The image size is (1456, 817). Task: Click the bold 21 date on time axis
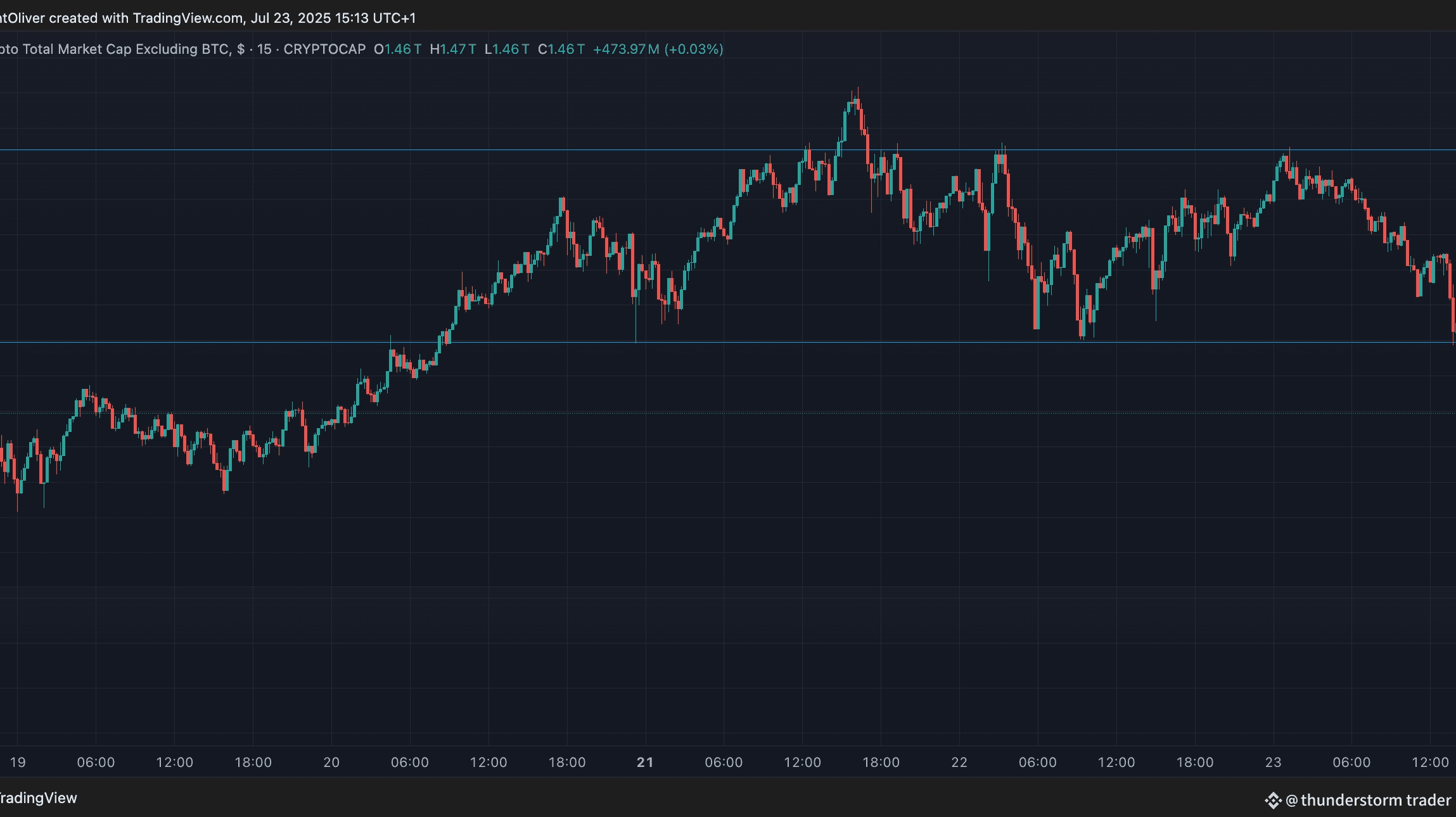pyautogui.click(x=645, y=763)
